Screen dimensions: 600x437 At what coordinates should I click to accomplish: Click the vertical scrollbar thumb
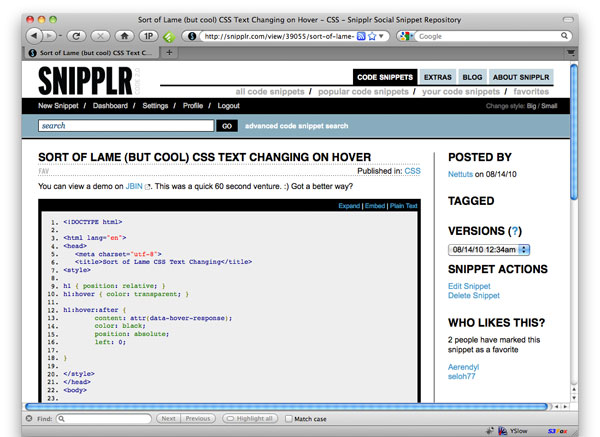574,132
